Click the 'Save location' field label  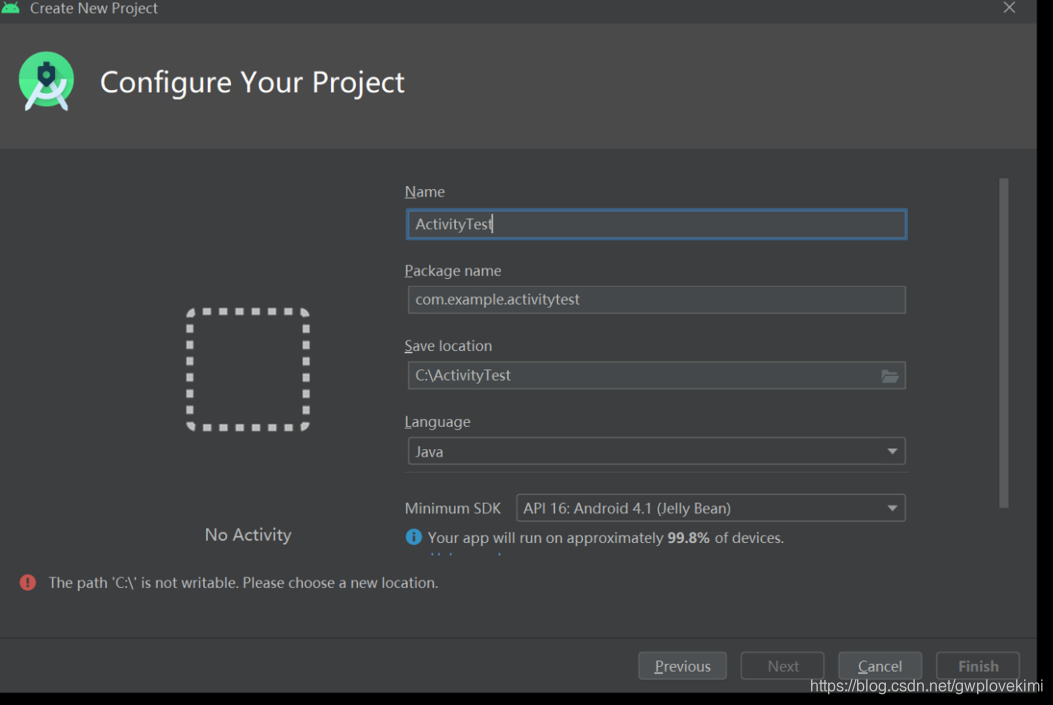[x=448, y=346]
